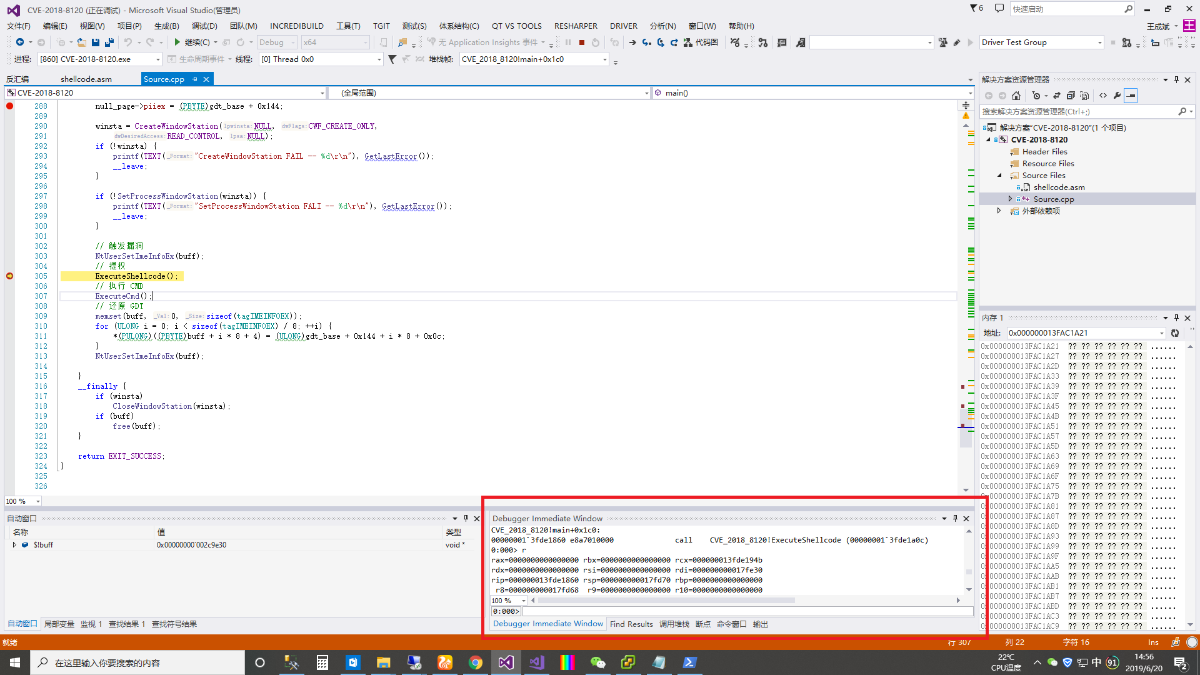Select shellcode.asm in Solution Explorer
This screenshot has height=675, width=1200.
coord(1058,187)
